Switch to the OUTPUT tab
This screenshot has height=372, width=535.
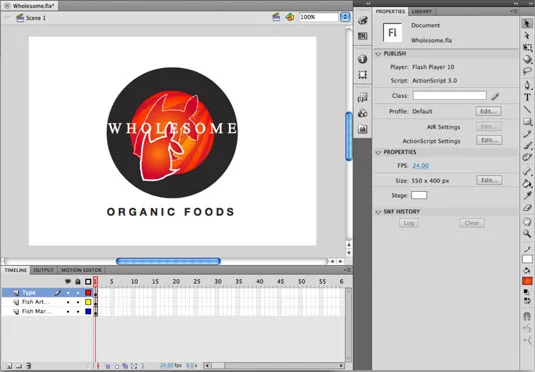44,270
